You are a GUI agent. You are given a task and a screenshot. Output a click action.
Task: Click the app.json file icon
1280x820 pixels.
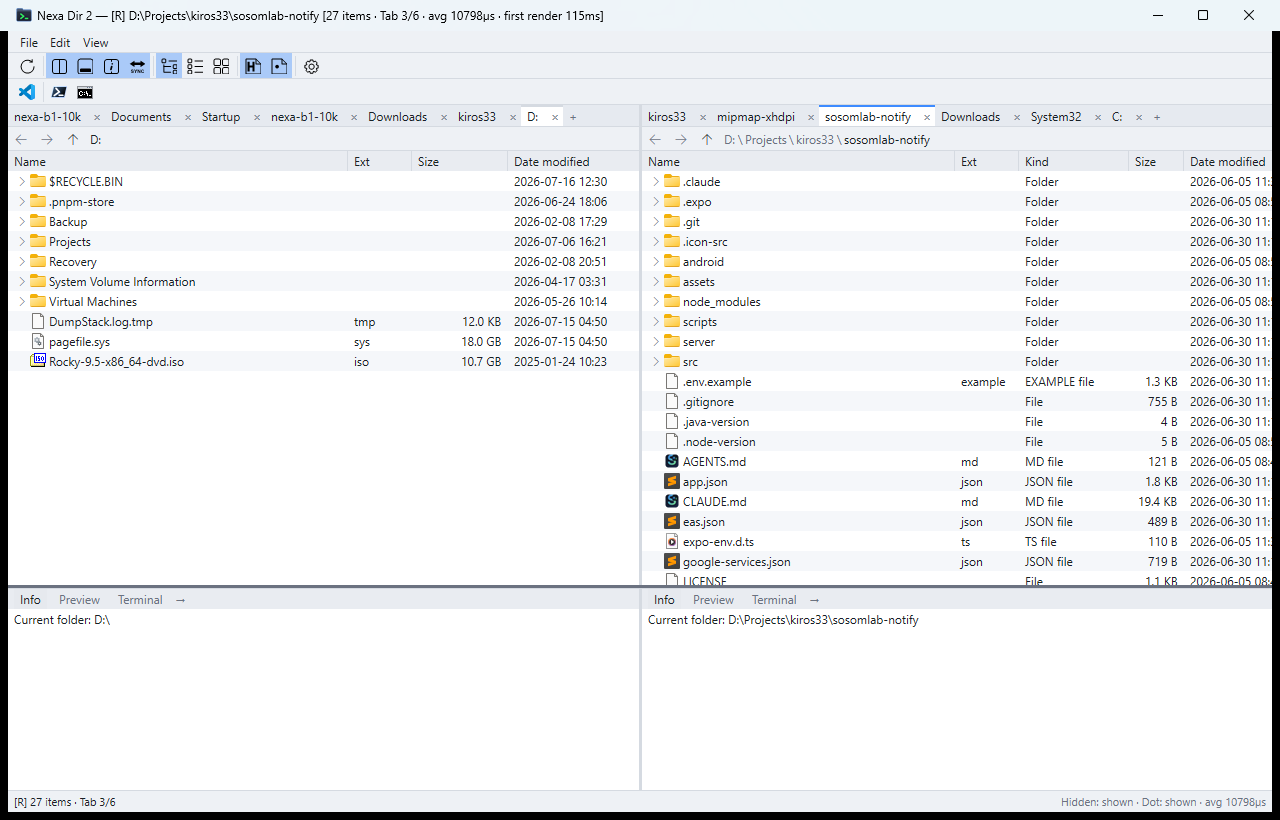tap(672, 481)
